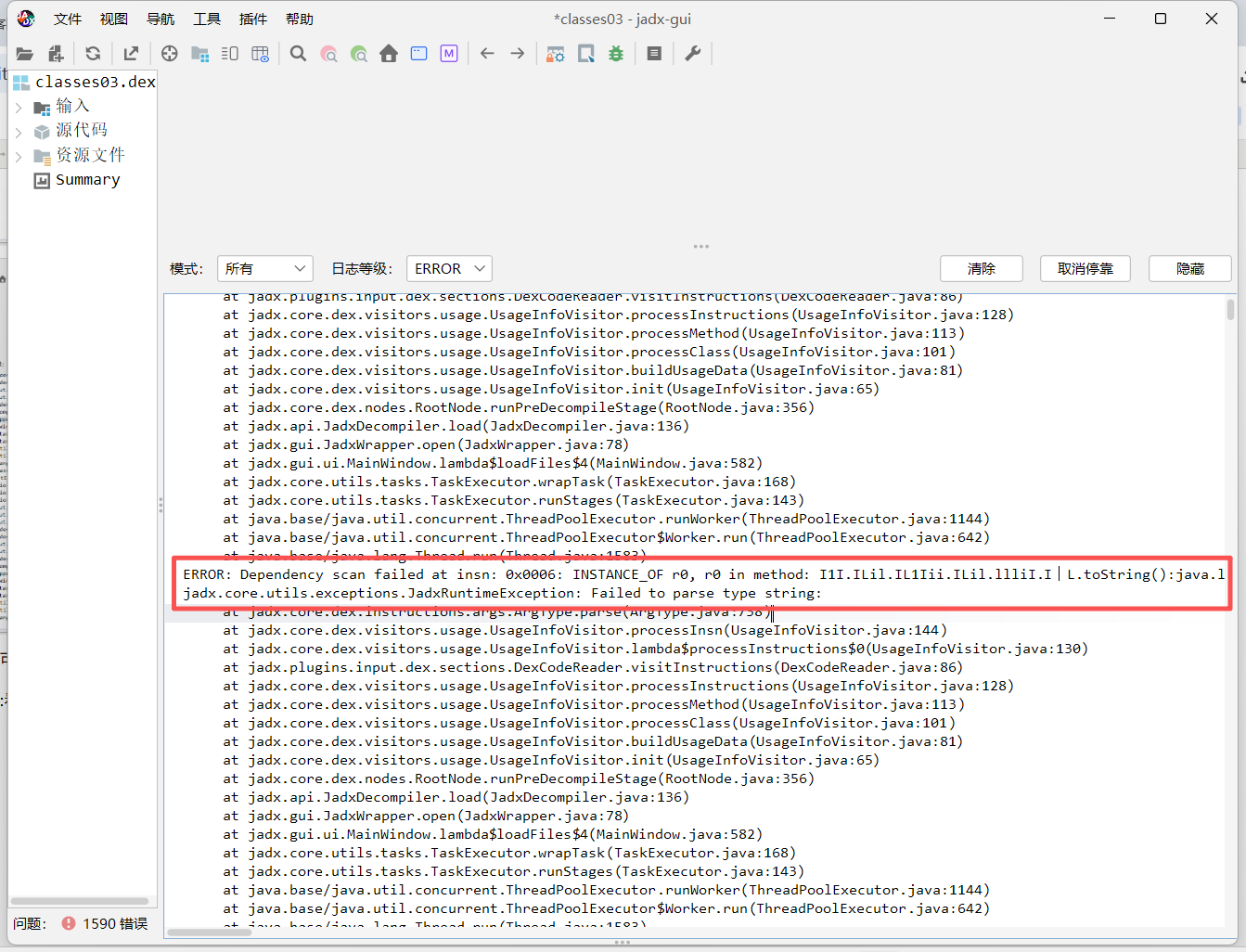Maximize the jadx-gui window
This screenshot has width=1246, height=952.
point(1160,19)
